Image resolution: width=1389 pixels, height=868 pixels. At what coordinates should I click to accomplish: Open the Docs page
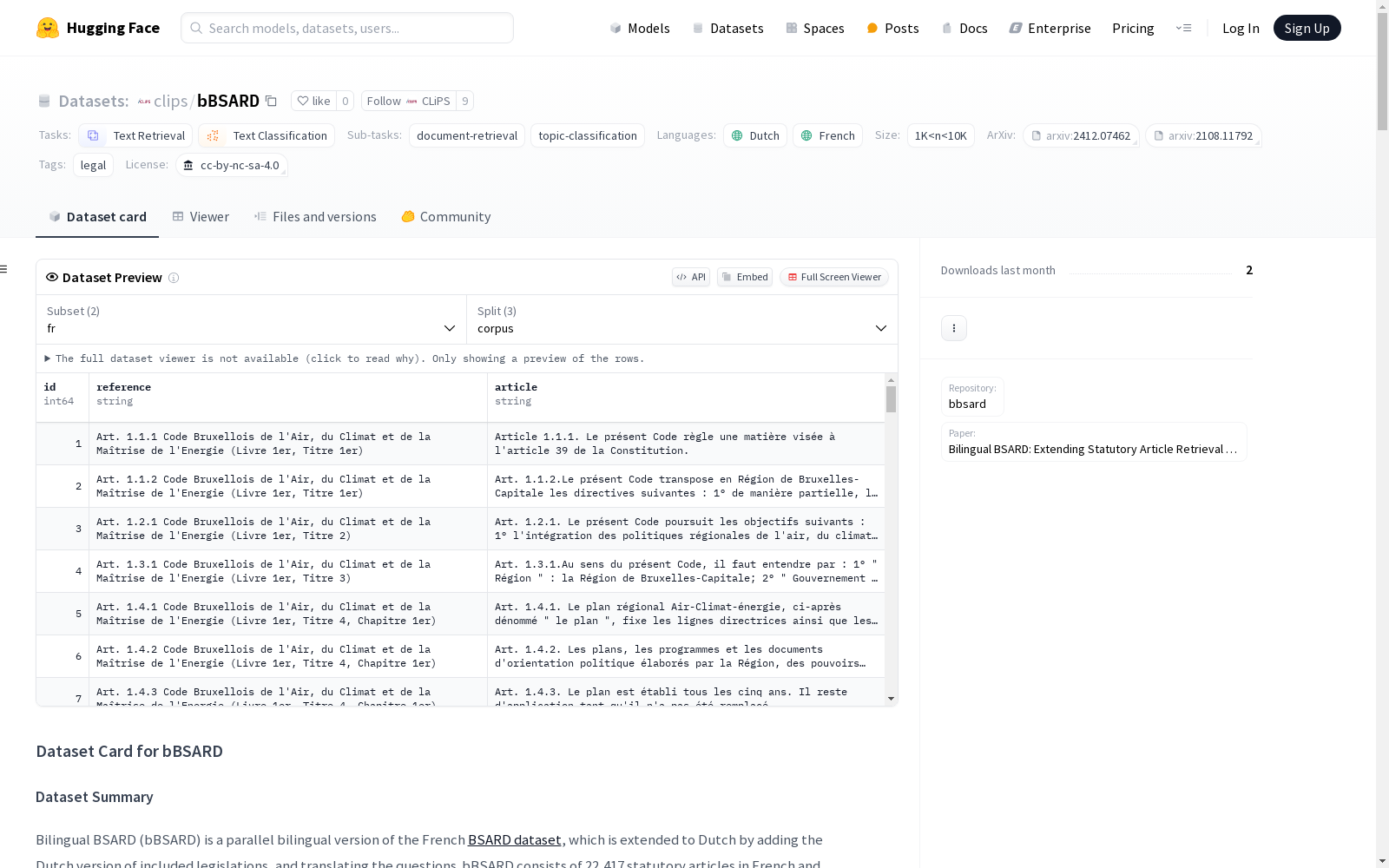(x=964, y=28)
